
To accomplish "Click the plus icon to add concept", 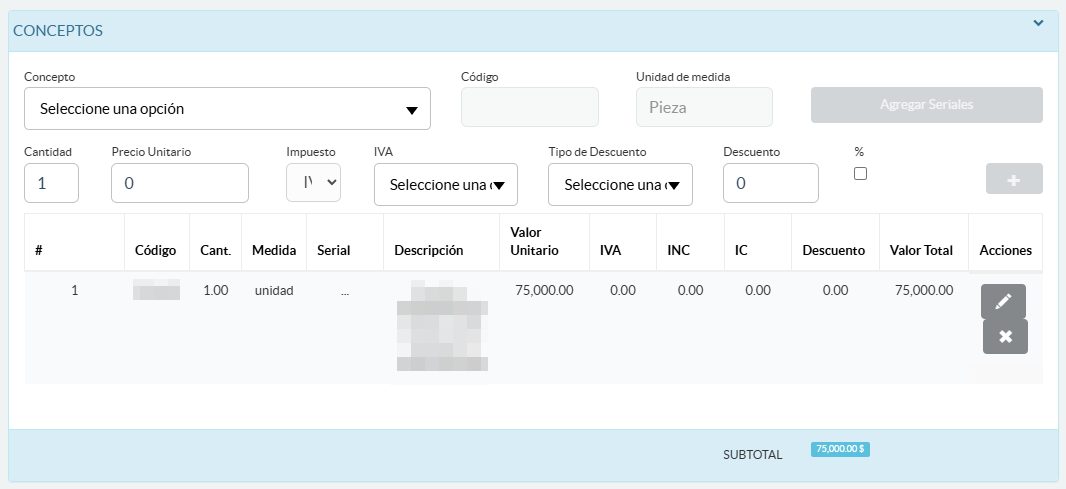I will point(1014,180).
